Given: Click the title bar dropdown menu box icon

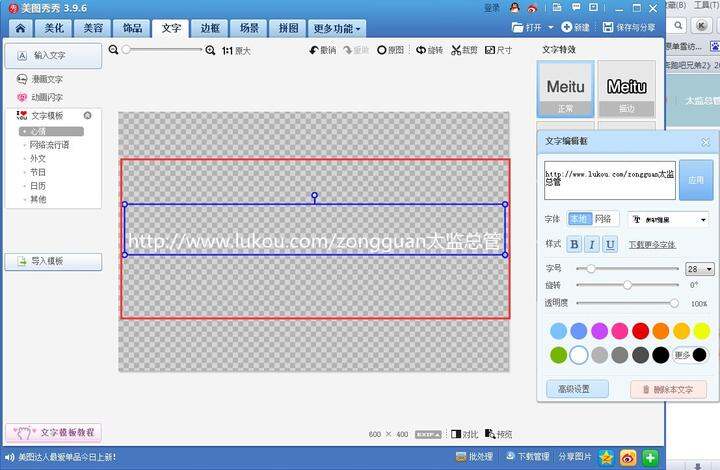Looking at the screenshot, I should [x=593, y=8].
